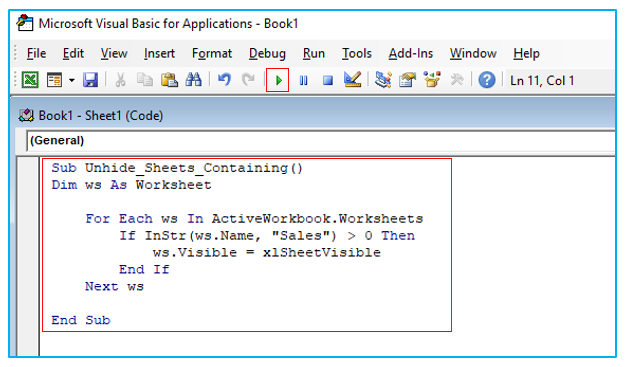Click the Toolbox hammer and wrench icon
Screen dimensions: 625x367
pos(457,80)
